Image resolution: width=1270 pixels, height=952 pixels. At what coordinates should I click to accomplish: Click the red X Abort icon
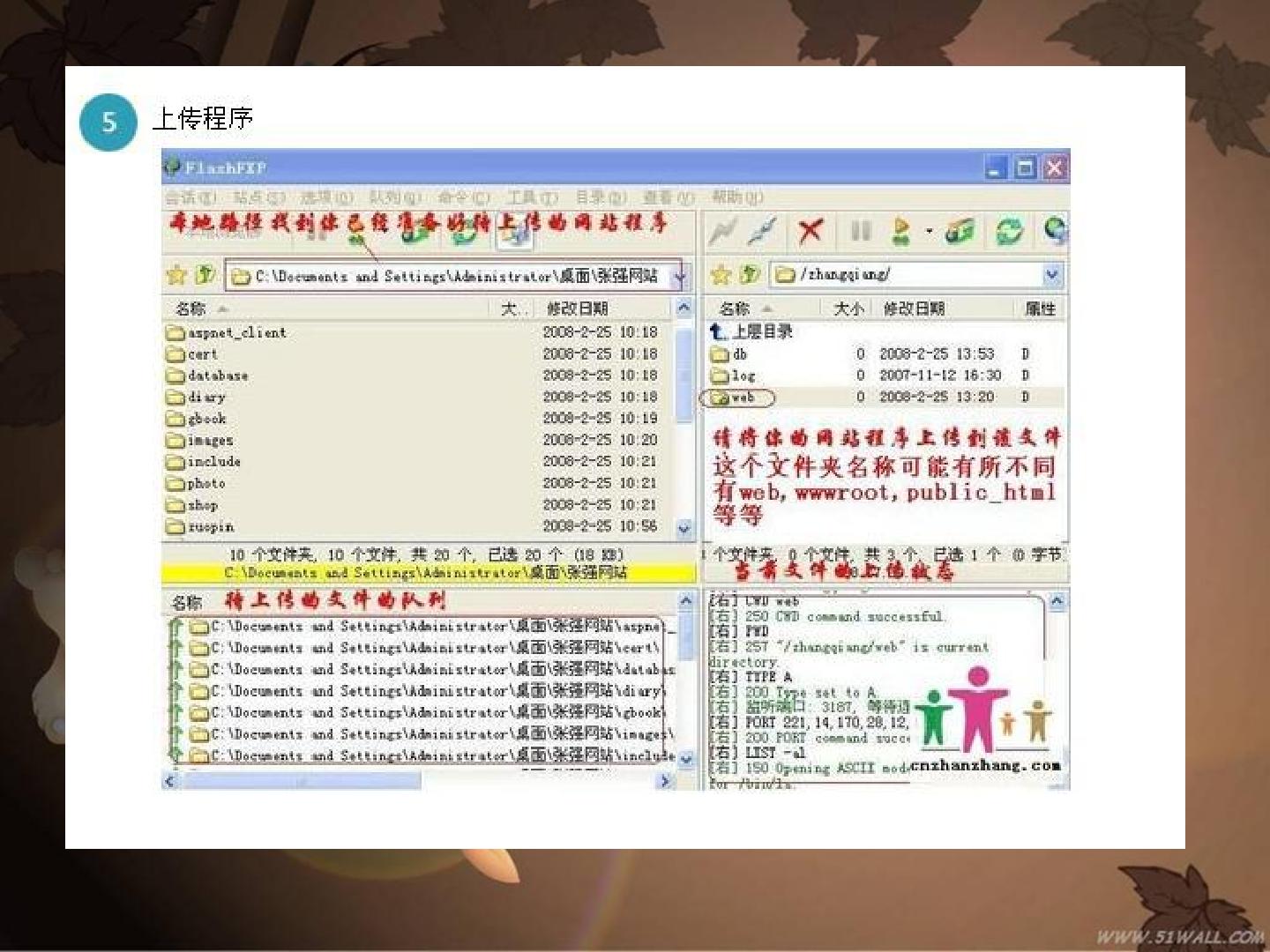click(811, 232)
